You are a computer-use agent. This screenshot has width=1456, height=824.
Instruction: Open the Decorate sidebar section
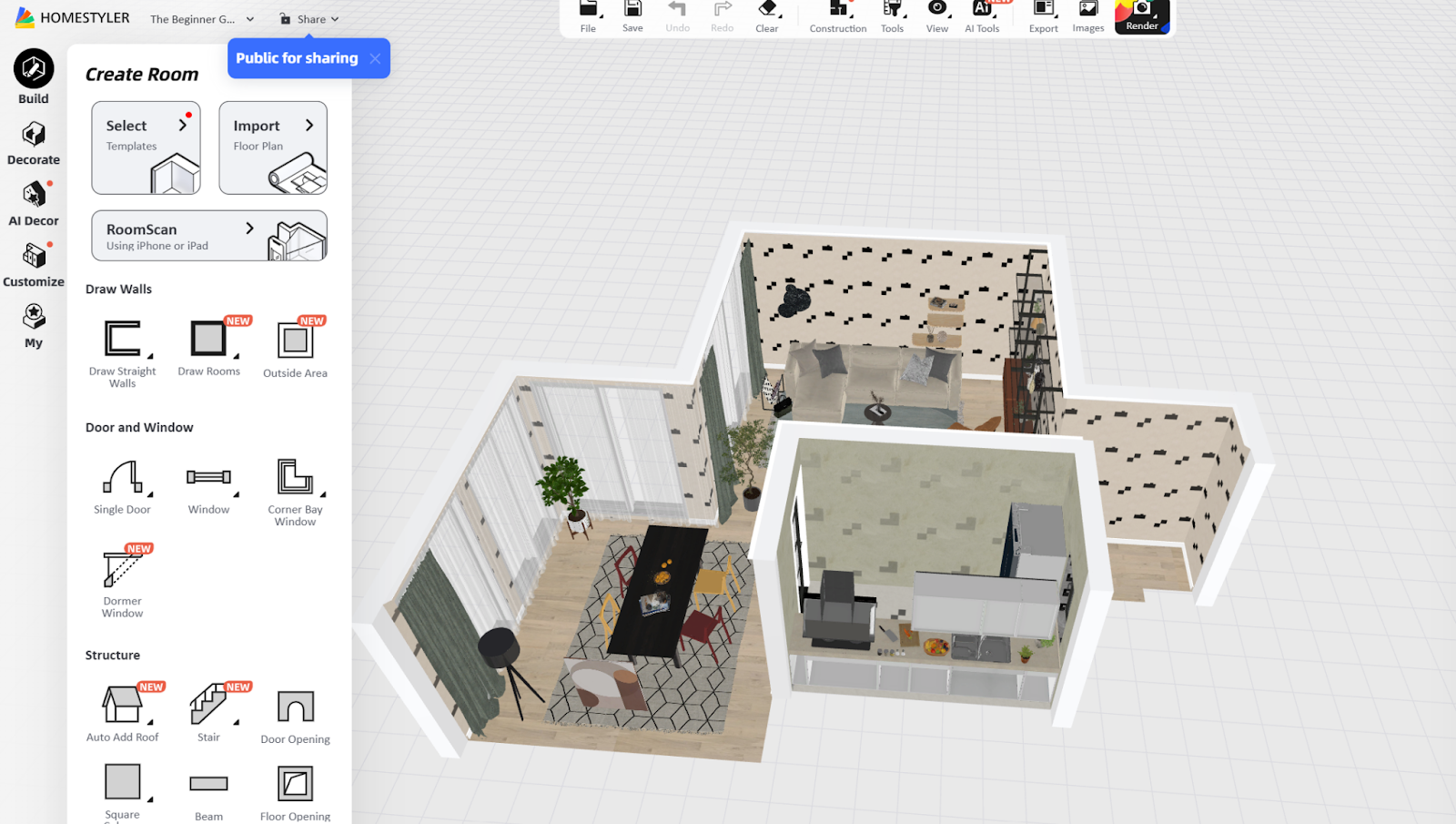(x=34, y=144)
